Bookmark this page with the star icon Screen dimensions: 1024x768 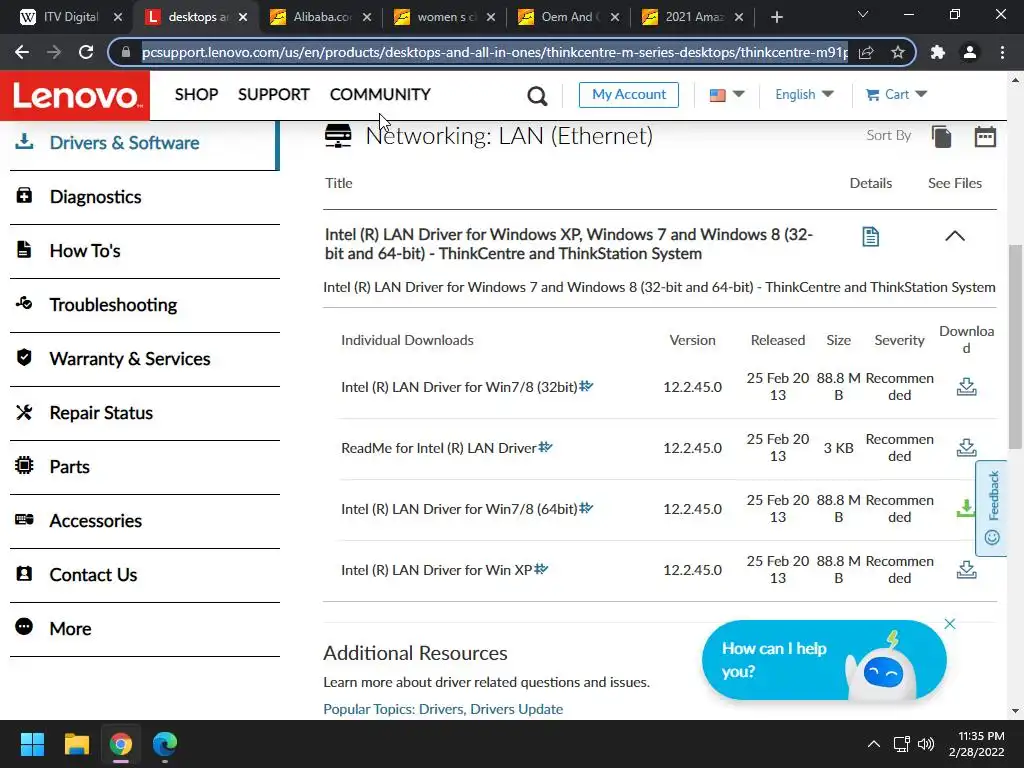898,52
